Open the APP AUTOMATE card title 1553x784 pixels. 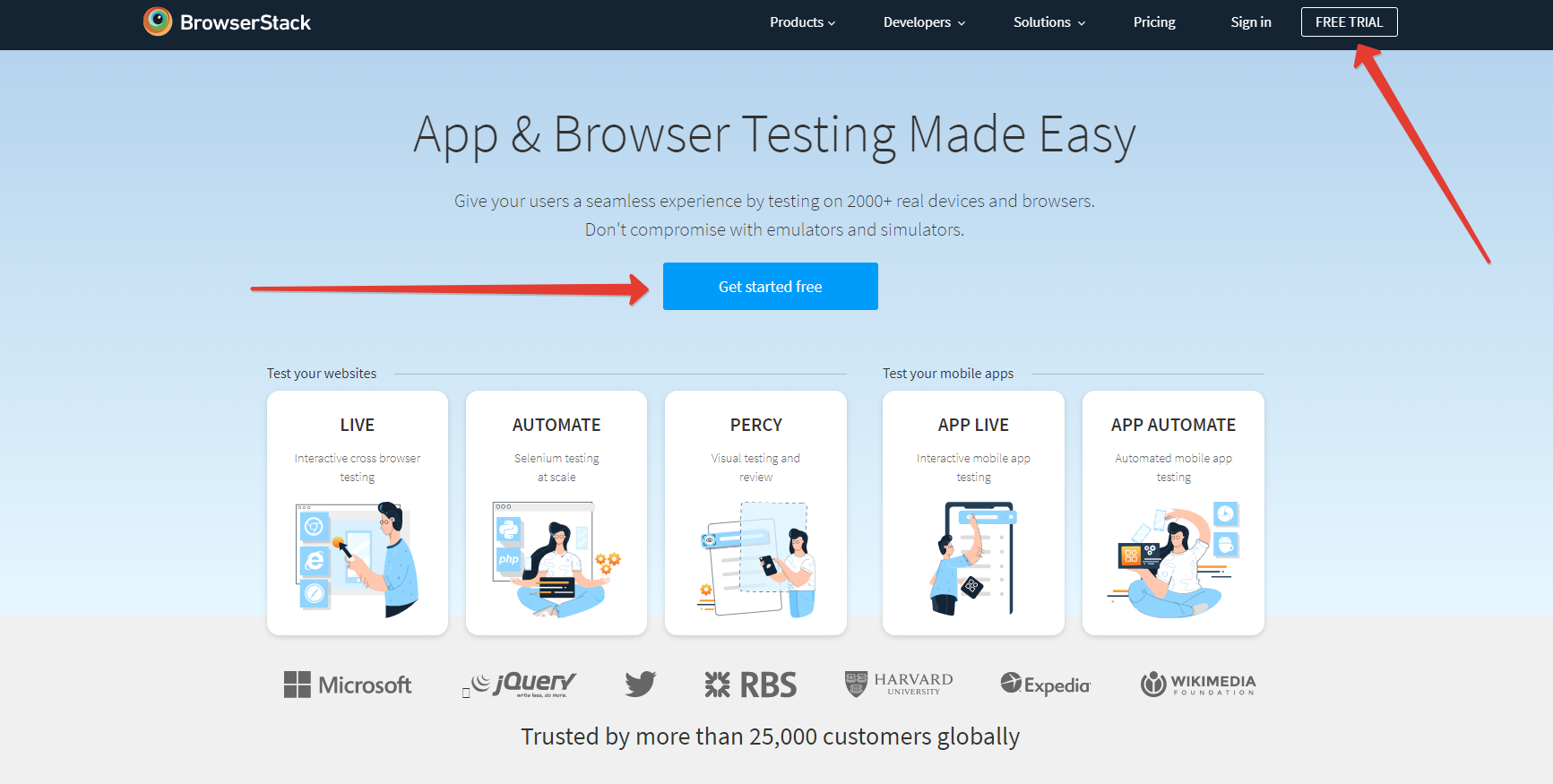pos(1173,425)
